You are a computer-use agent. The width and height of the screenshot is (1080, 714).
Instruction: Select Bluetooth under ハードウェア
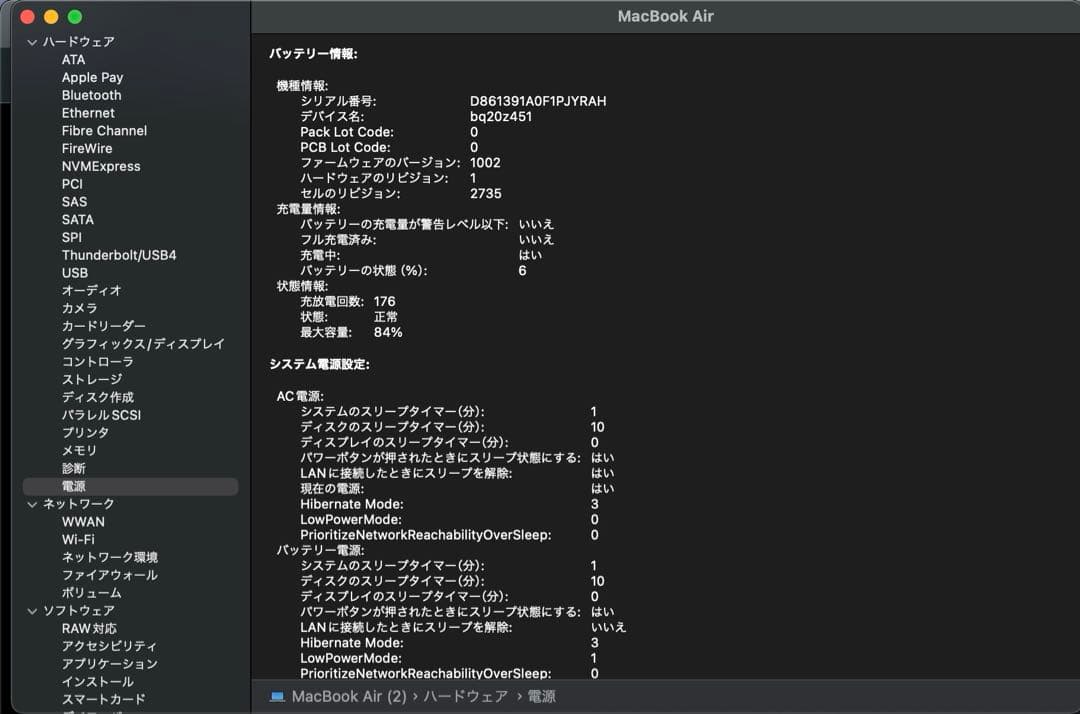click(89, 95)
